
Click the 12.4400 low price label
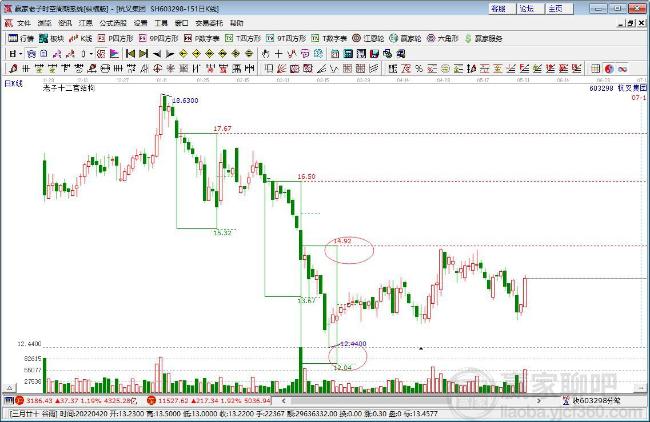(x=353, y=344)
